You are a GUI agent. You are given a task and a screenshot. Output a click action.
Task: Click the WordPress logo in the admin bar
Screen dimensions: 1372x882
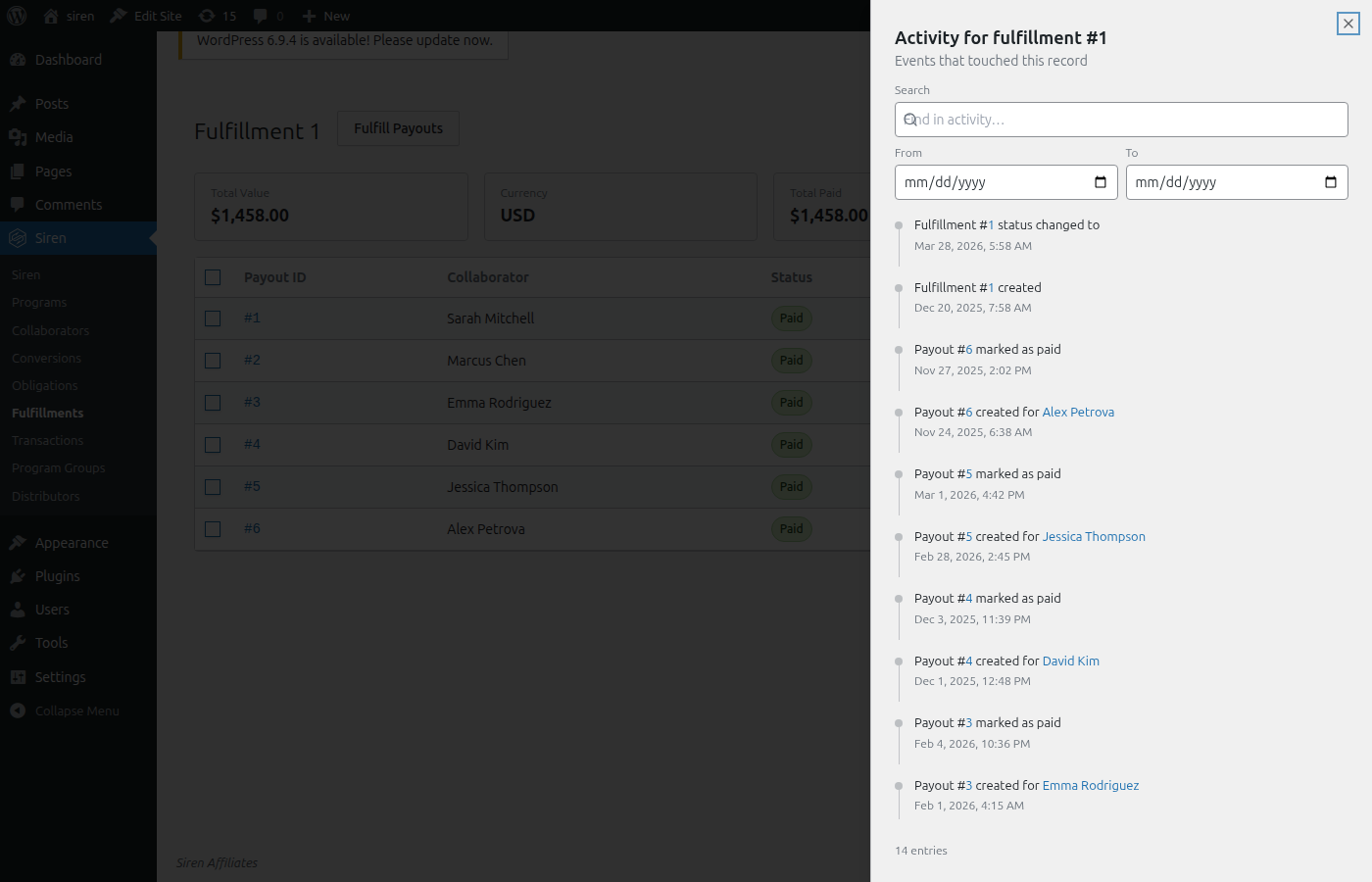tap(15, 15)
